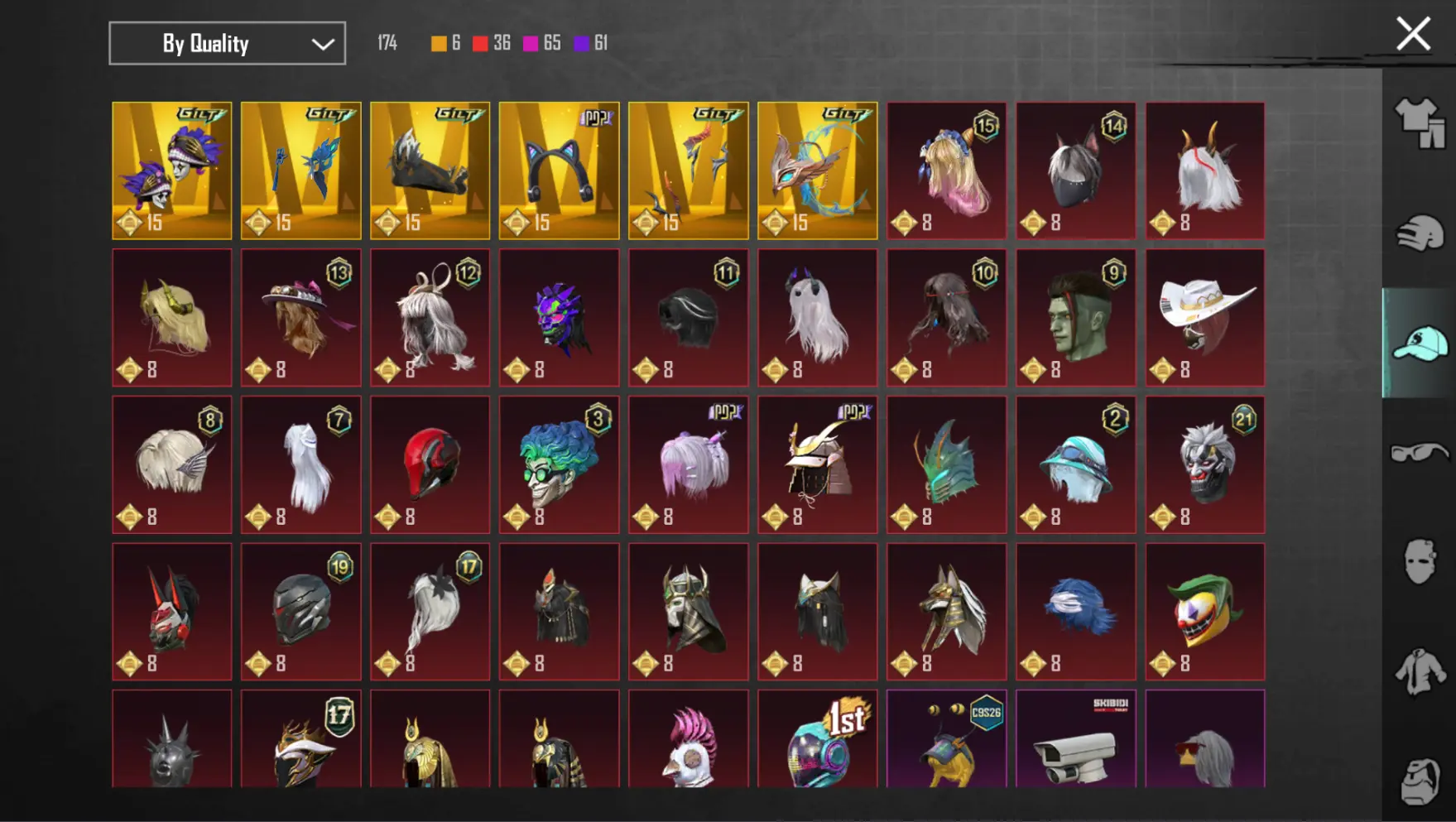Close the inventory with the X
The width and height of the screenshot is (1456, 822).
pos(1413,34)
